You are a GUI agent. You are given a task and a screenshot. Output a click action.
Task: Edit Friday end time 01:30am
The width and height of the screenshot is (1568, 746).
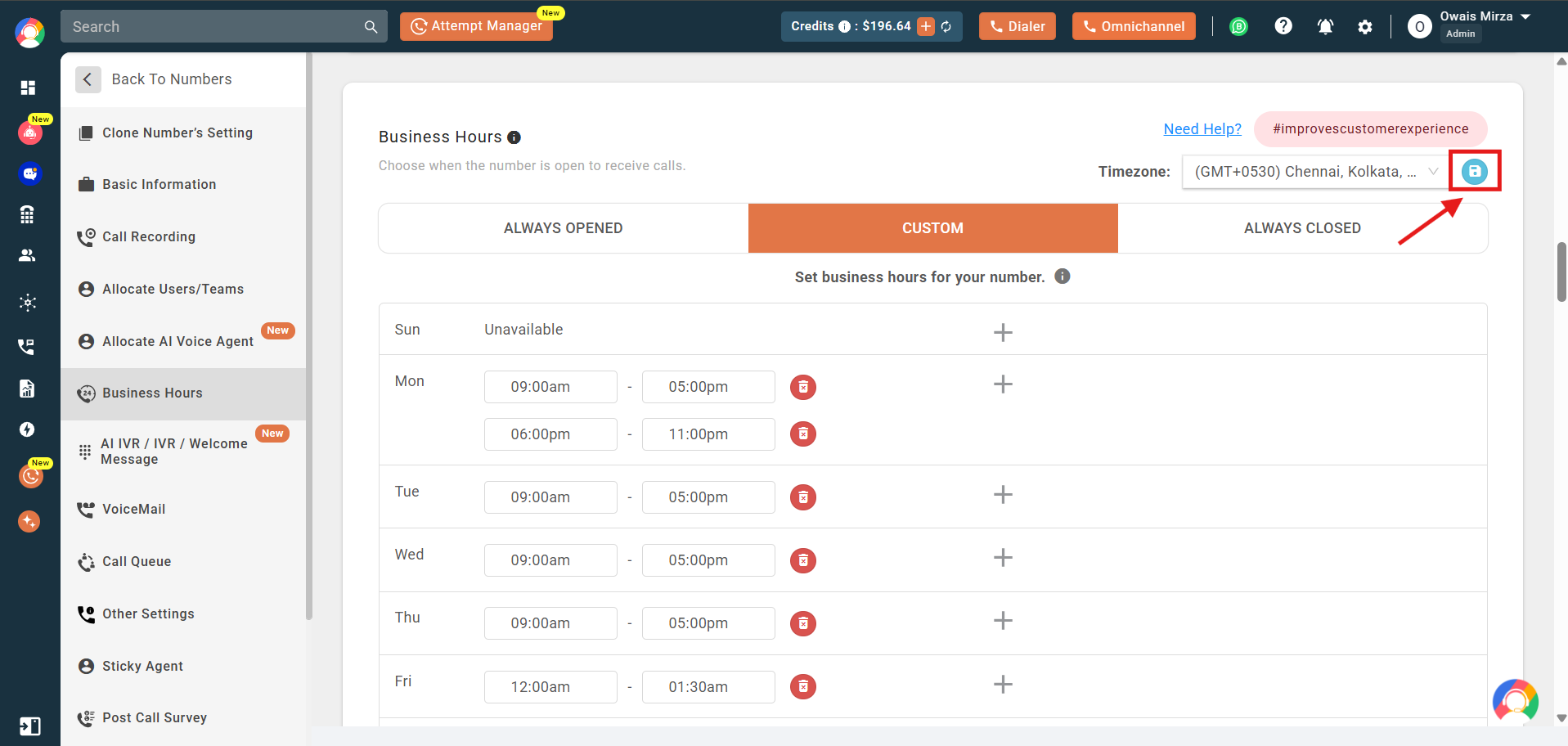click(708, 687)
